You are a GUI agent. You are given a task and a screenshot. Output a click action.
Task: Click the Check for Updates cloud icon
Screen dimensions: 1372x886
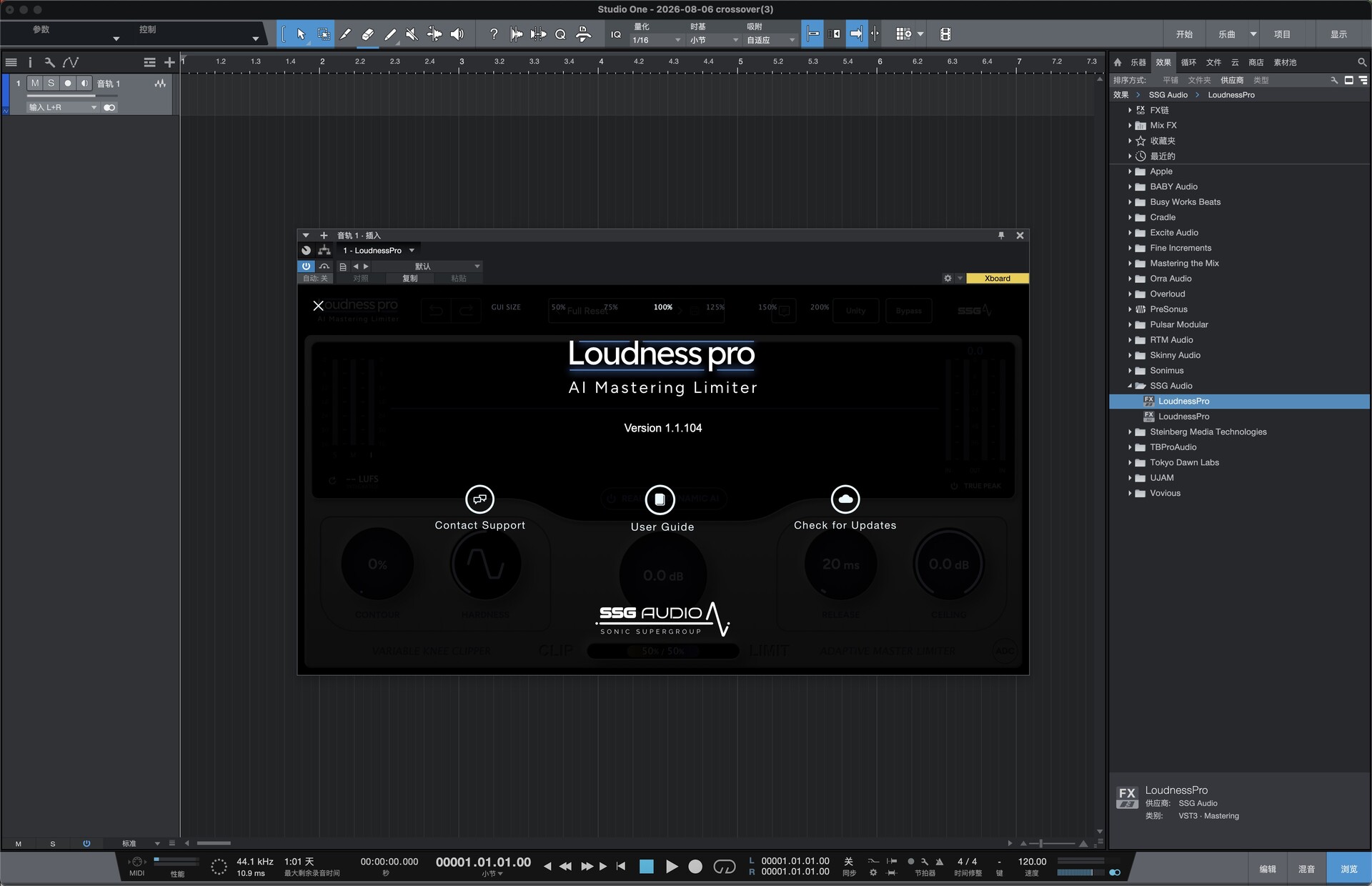point(845,499)
